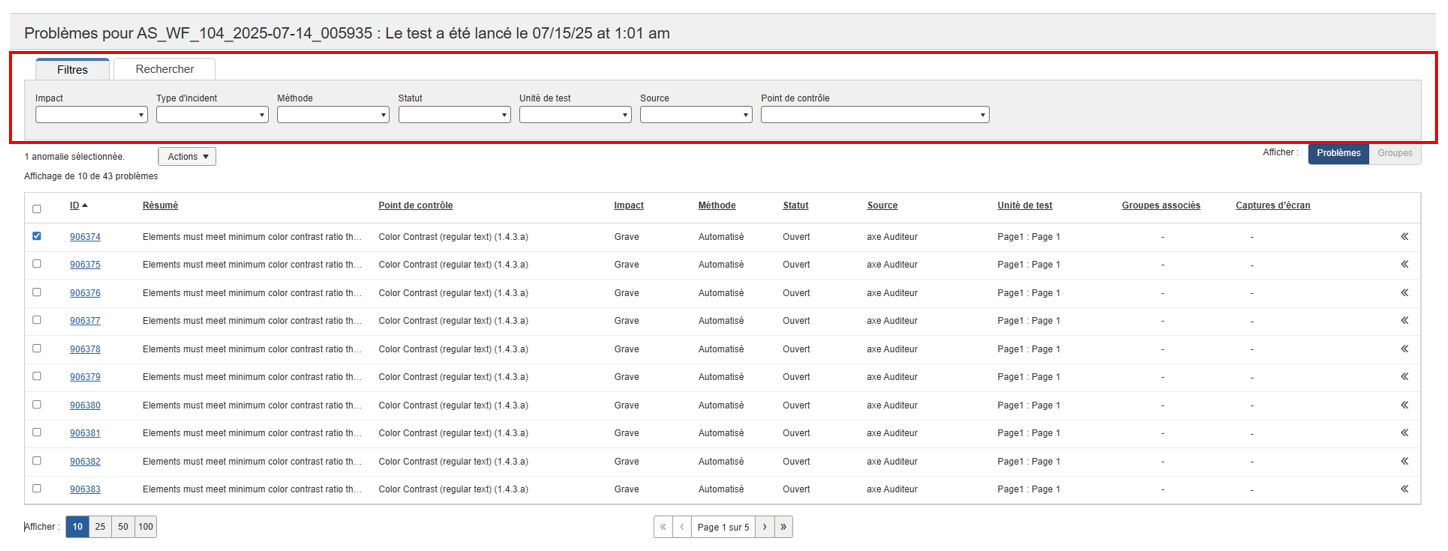This screenshot has height=551, width=1448.
Task: Go to previous page arrow
Action: (682, 527)
